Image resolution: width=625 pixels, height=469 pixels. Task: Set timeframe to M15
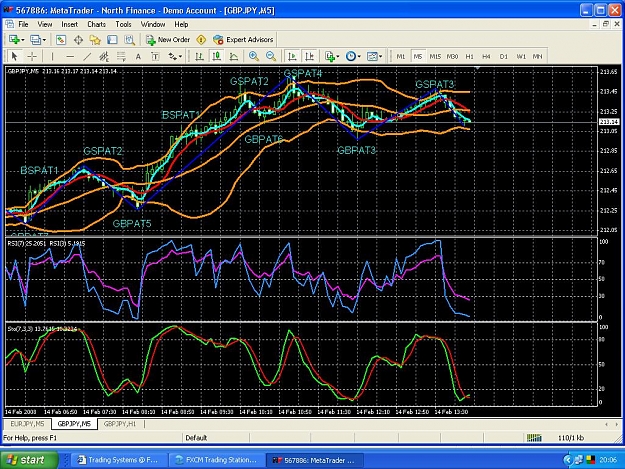click(x=435, y=57)
